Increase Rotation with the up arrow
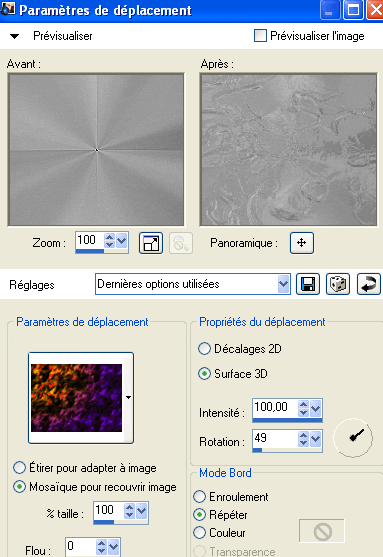The image size is (383, 557). pos(303,435)
